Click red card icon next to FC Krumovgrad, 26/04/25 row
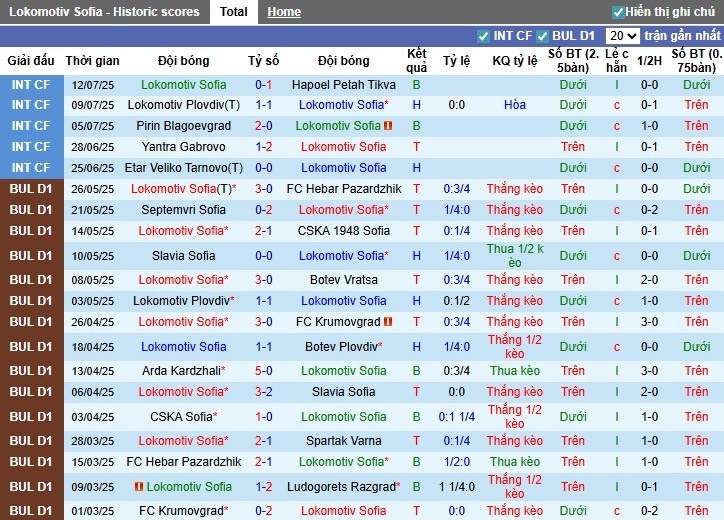724x520 pixels. (x=387, y=322)
